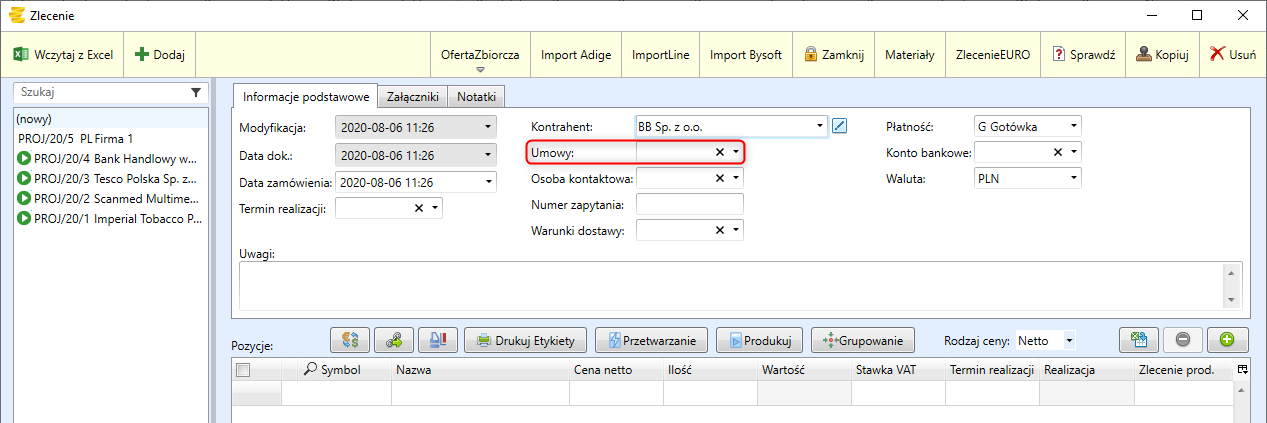Click the gray minus remove position icon
The image size is (1267, 423).
click(1183, 340)
